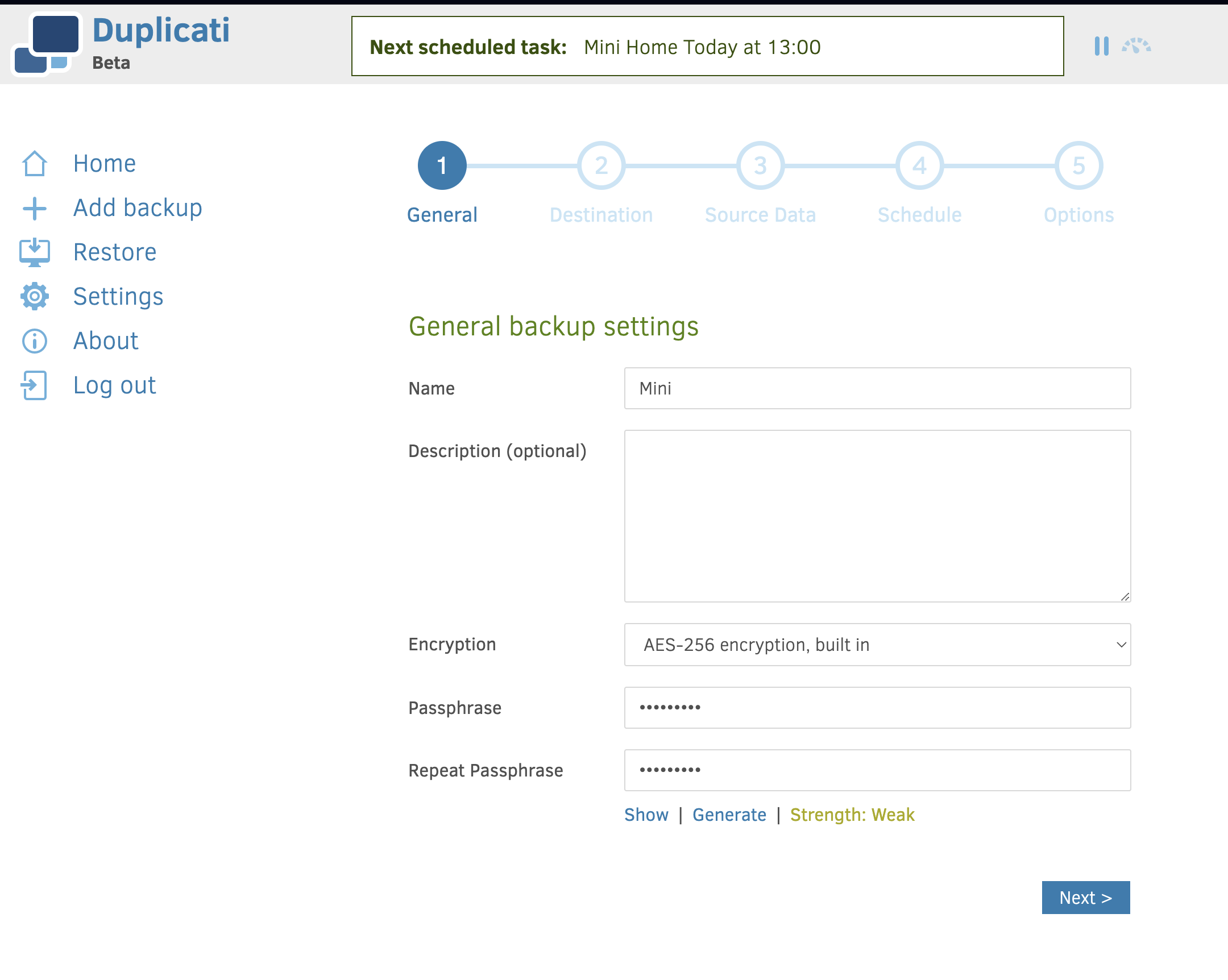Click the Settings gear icon
Screen dimensions: 1228x980
click(34, 296)
